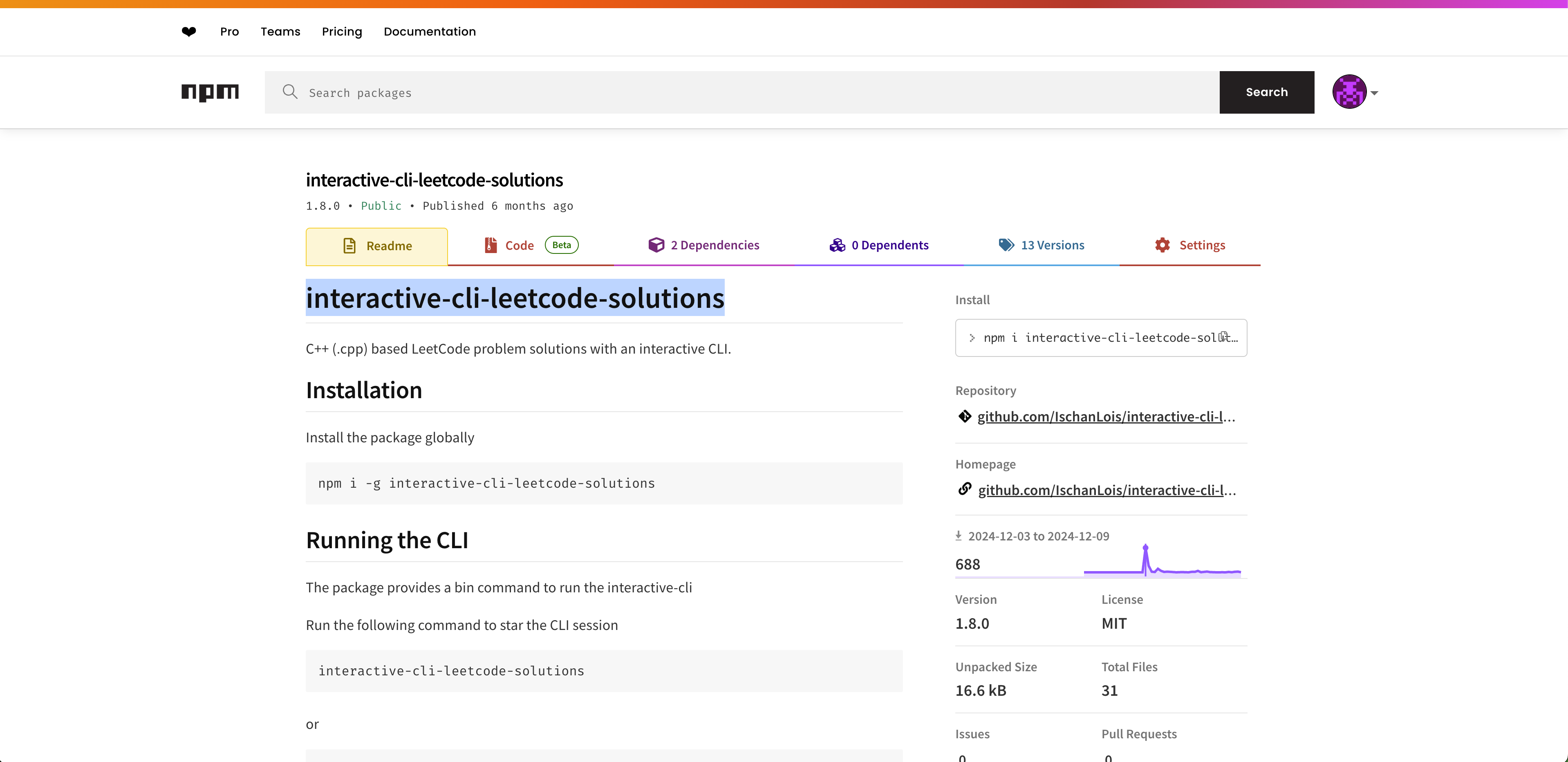Open the Documentation link
This screenshot has height=762, width=1568.
click(430, 31)
